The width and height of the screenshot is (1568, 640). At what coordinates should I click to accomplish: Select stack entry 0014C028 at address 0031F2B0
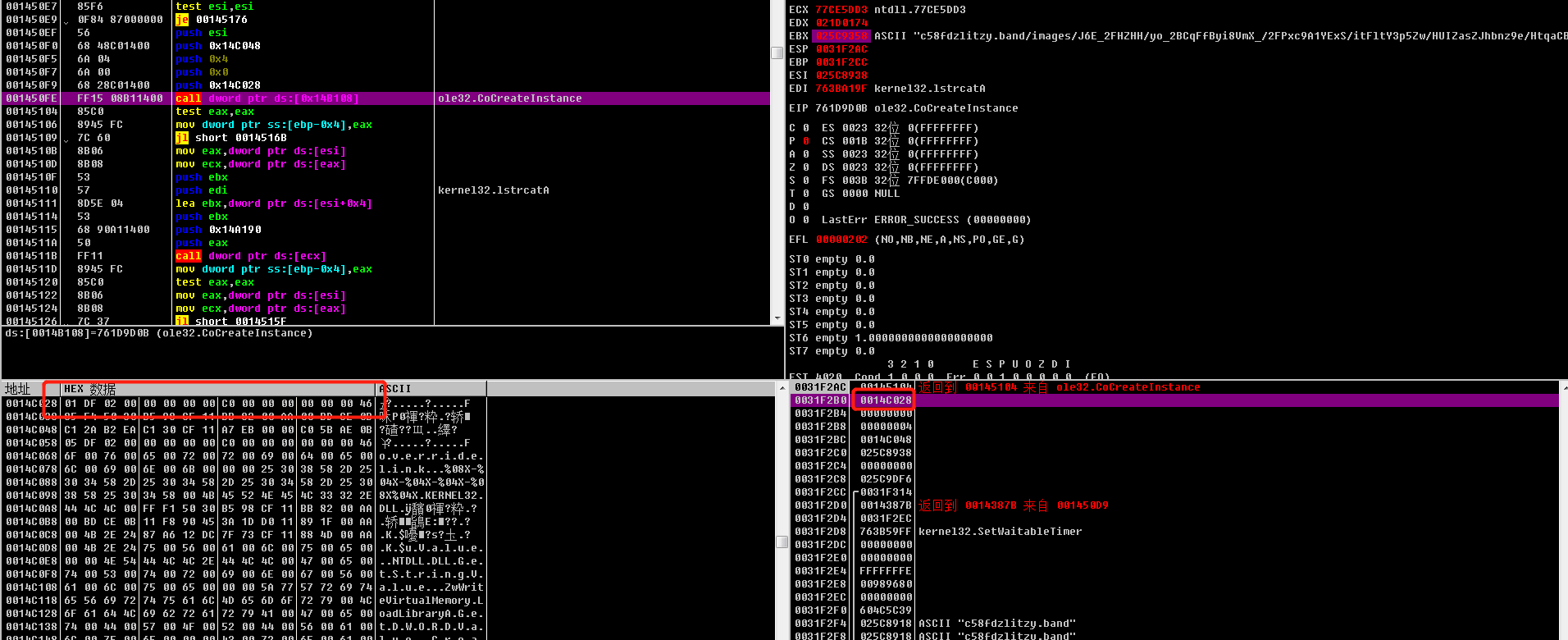click(886, 400)
